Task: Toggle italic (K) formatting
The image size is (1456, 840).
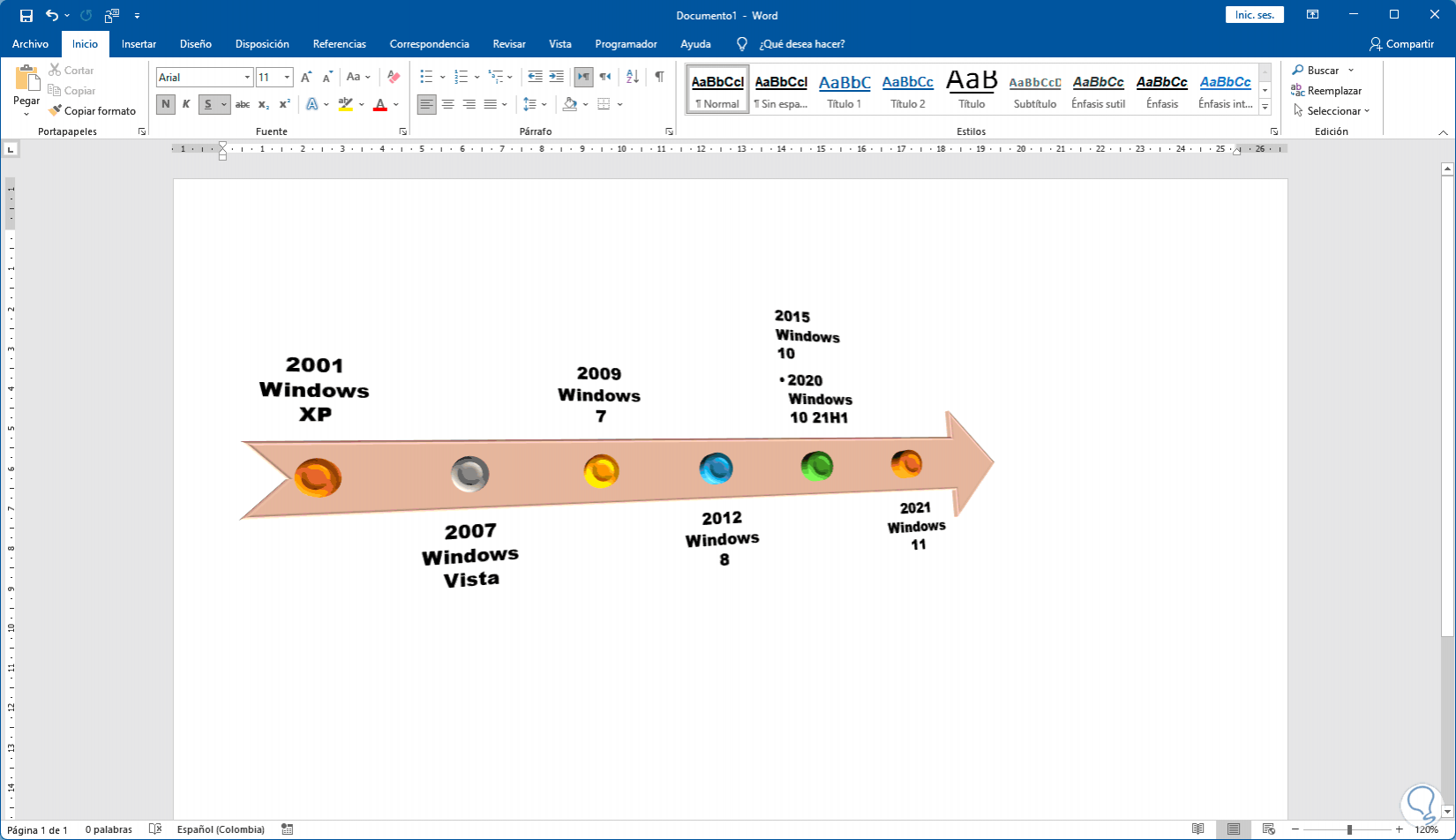Action: pyautogui.click(x=186, y=104)
